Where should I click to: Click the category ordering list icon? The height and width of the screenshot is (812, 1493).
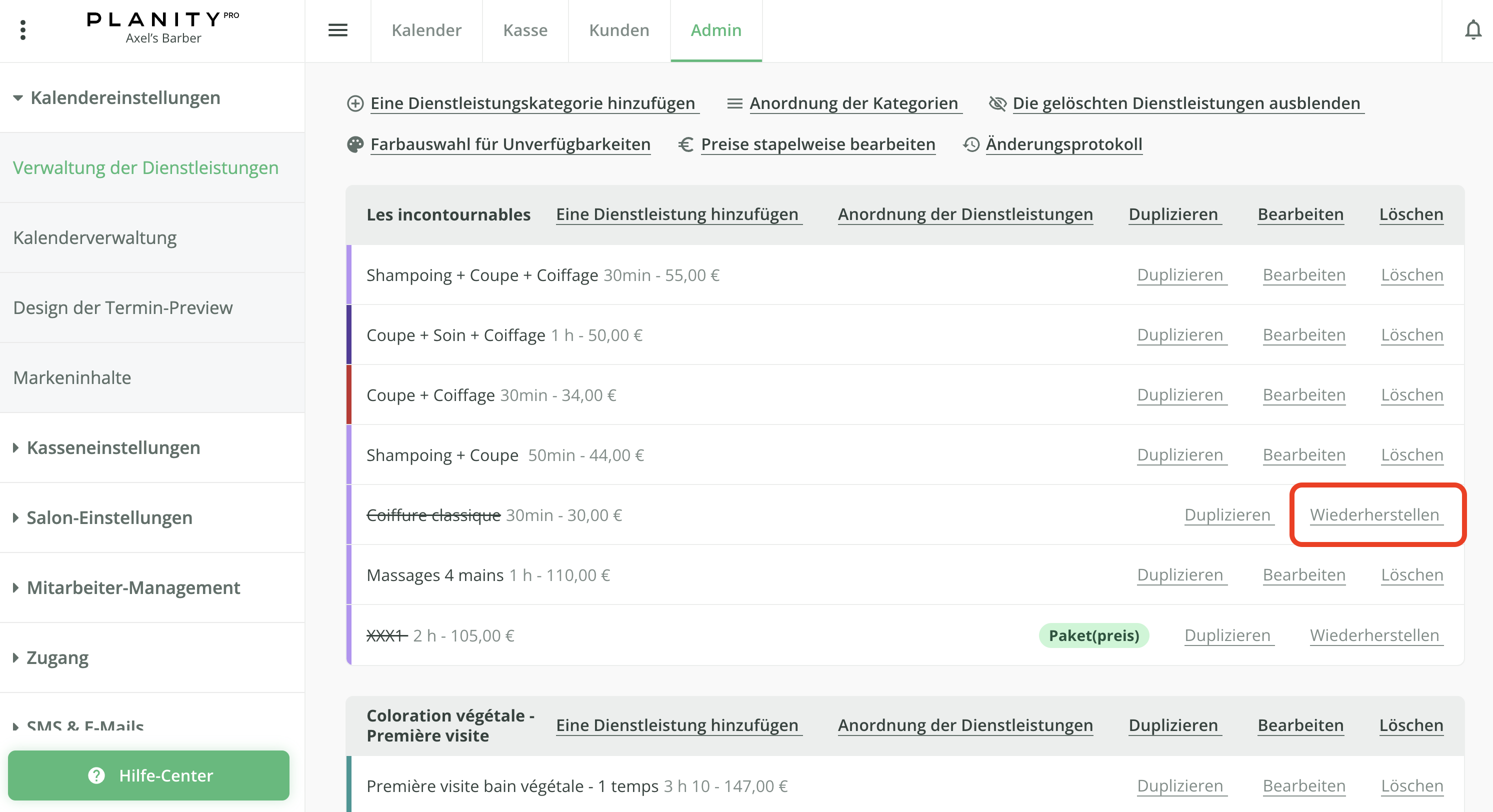pos(734,103)
